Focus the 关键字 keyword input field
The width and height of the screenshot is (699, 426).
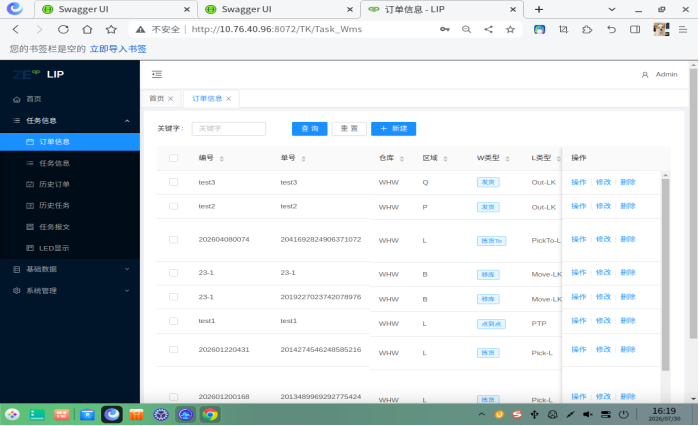coord(229,129)
